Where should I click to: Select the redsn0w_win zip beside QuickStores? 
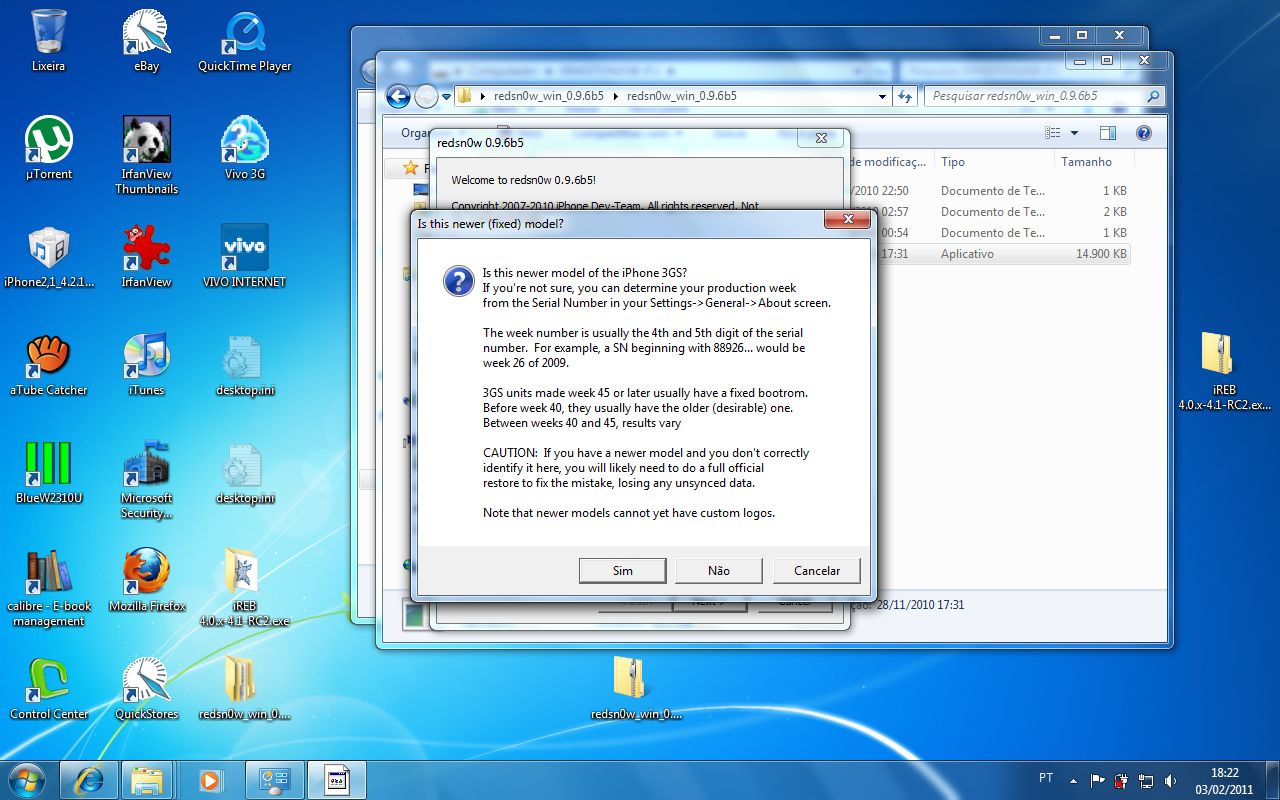[x=244, y=689]
